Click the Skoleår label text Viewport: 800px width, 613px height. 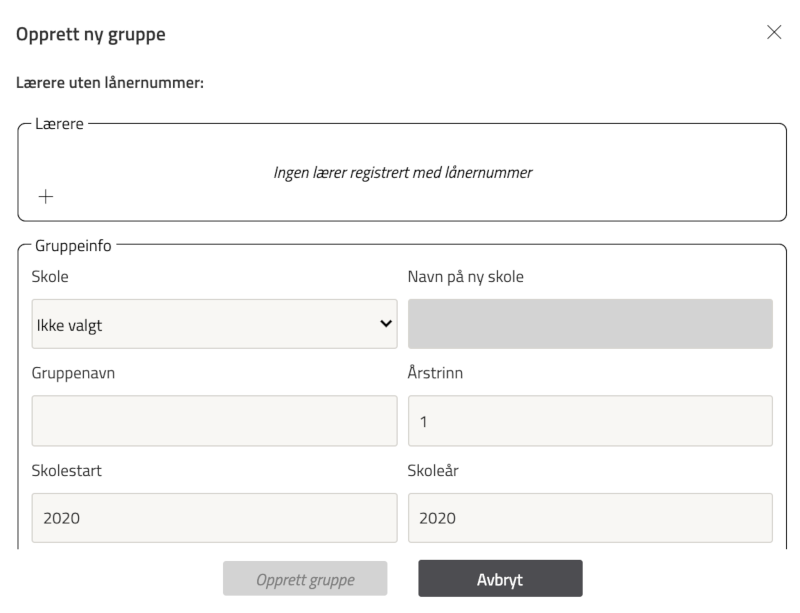436,471
